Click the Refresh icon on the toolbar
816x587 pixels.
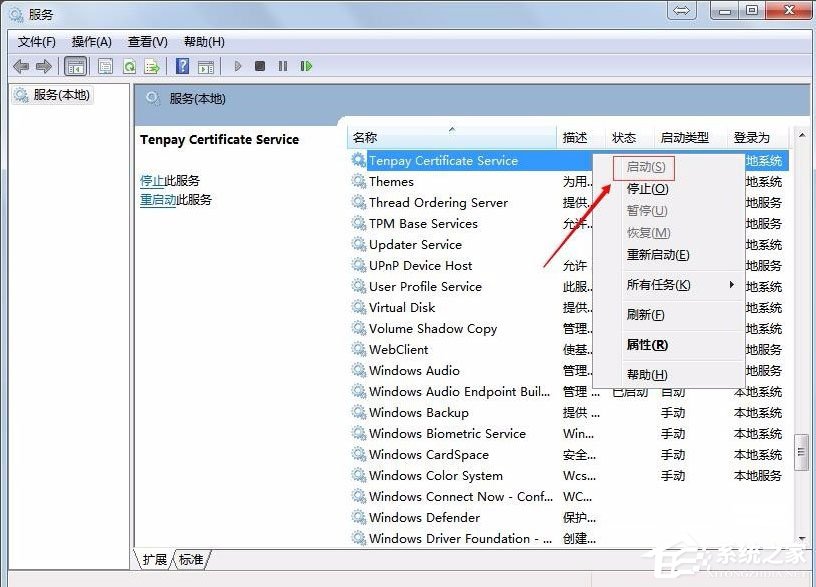(129, 66)
